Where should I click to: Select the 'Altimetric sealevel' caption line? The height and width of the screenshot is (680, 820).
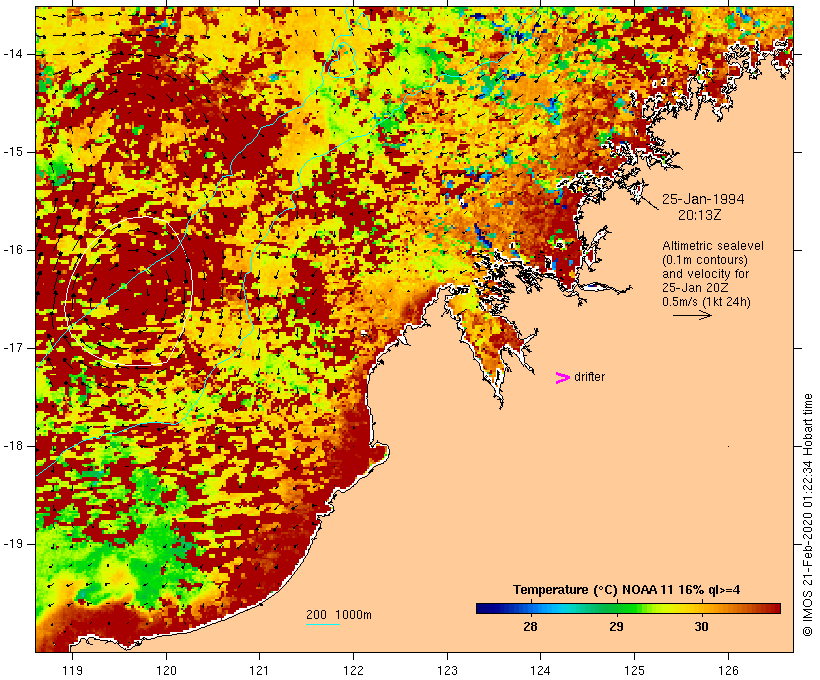[712, 246]
